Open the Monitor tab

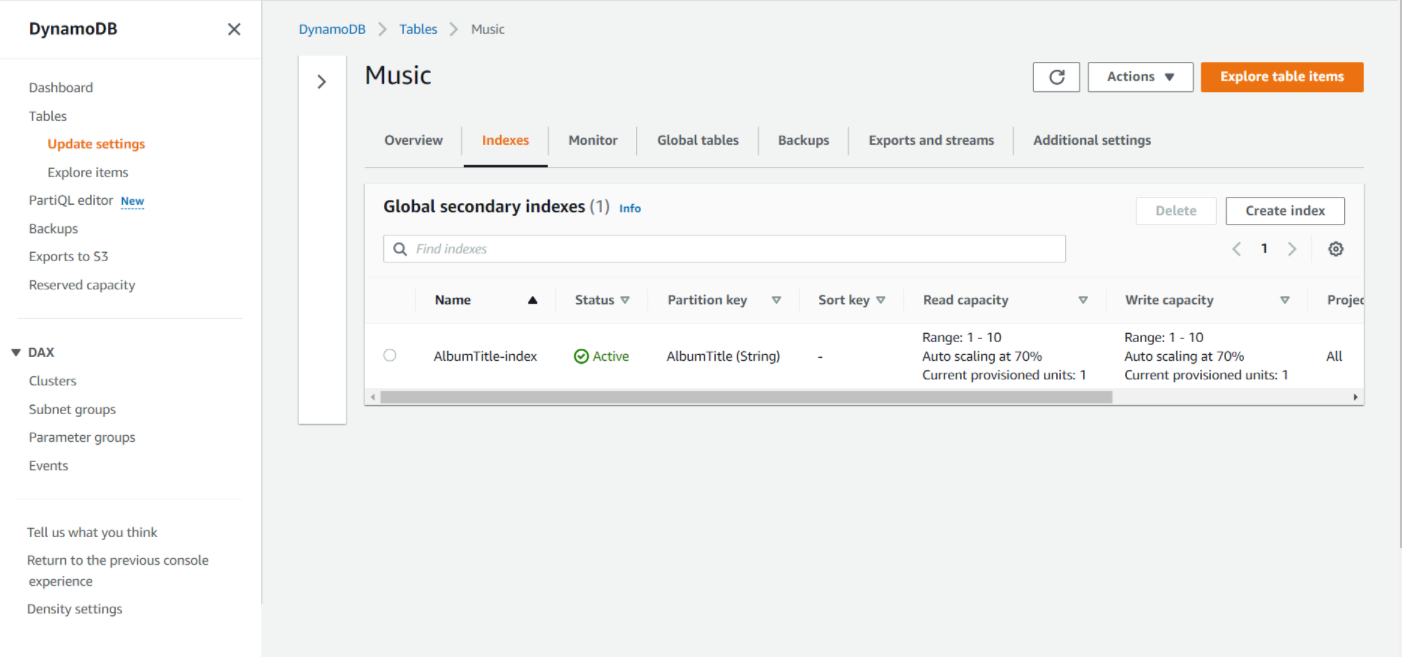point(593,140)
